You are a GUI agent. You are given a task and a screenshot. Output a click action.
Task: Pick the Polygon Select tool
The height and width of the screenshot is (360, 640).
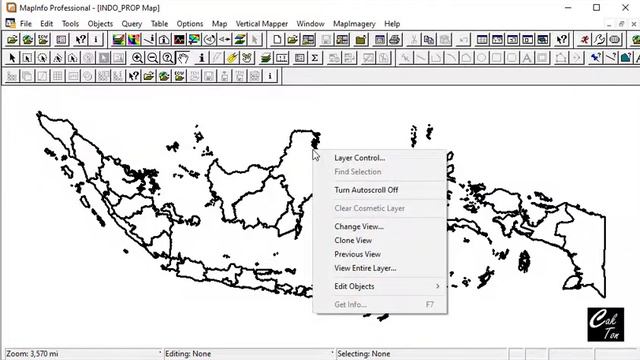pyautogui.click(x=58, y=58)
